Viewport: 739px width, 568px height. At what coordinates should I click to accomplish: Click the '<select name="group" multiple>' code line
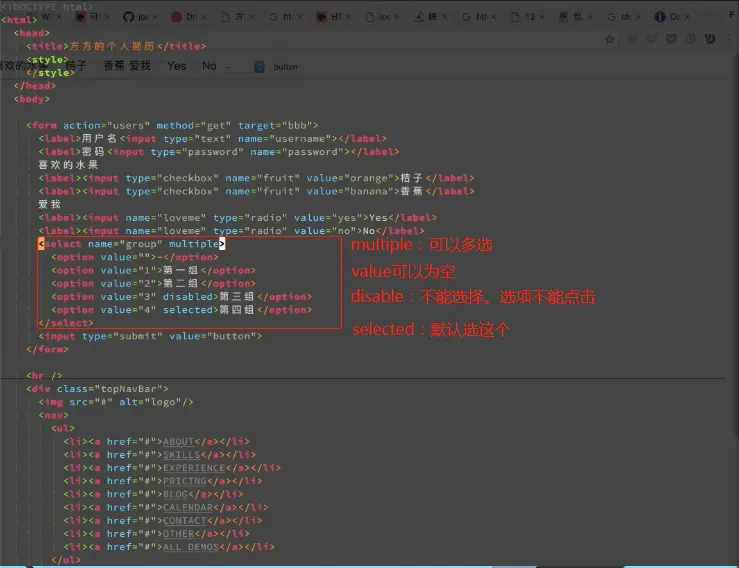coord(132,244)
